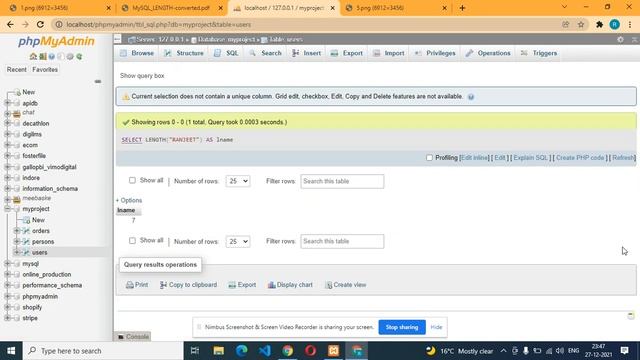Viewport: 640px width, 360px height.
Task: Expand the apidb database node
Action: pyautogui.click(x=7, y=103)
